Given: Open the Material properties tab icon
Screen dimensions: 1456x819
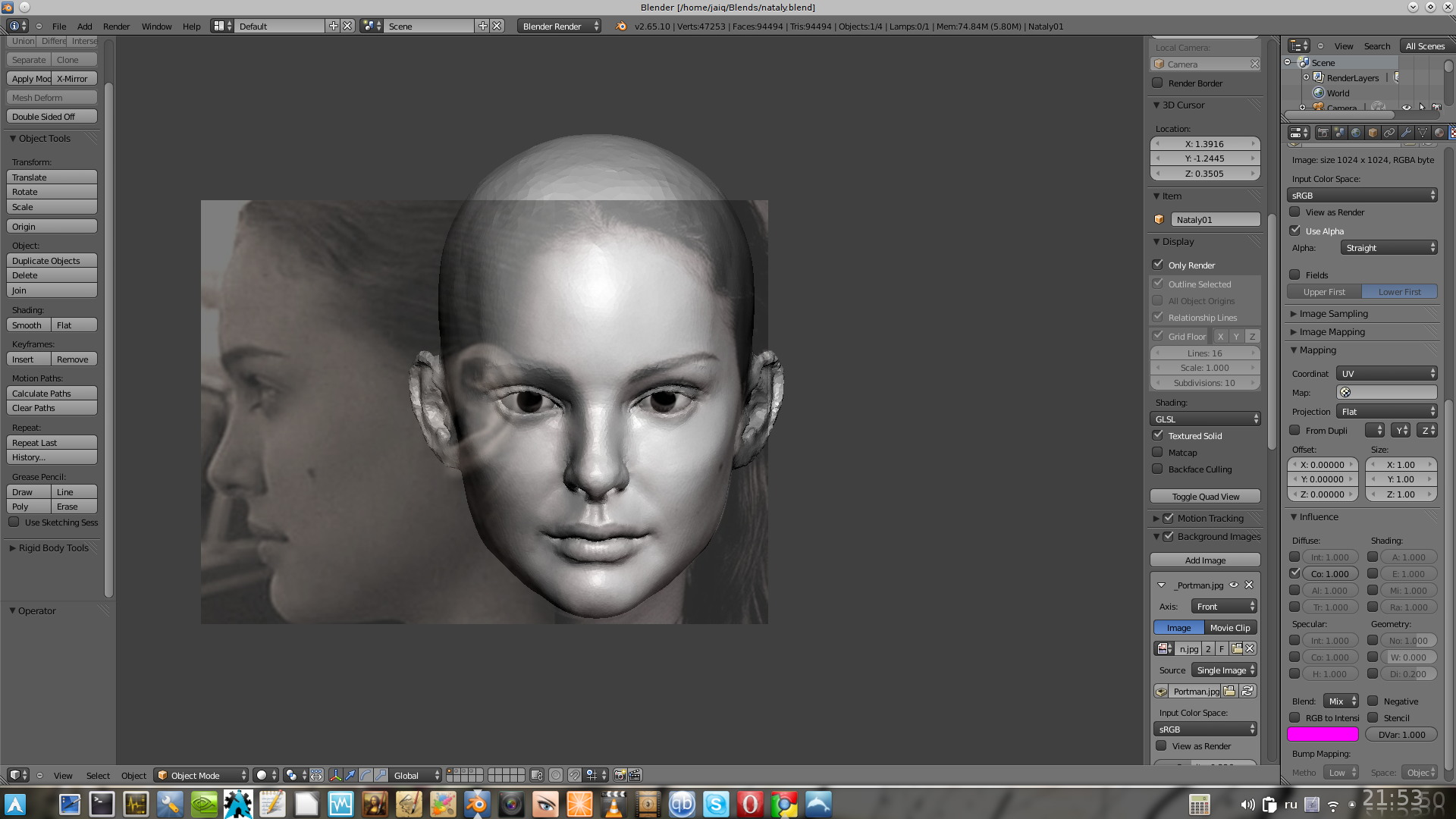Looking at the screenshot, I should 1439,133.
